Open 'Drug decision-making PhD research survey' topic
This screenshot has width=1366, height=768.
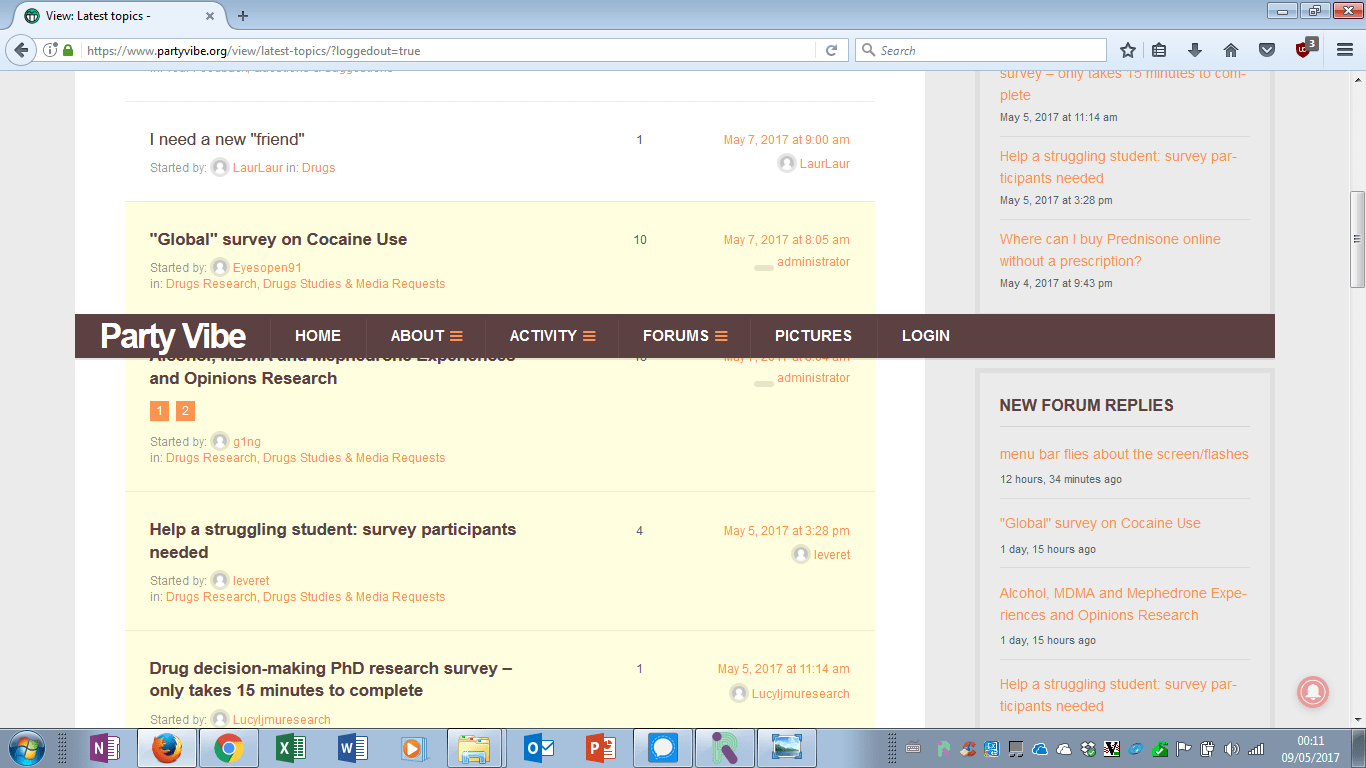(x=331, y=679)
